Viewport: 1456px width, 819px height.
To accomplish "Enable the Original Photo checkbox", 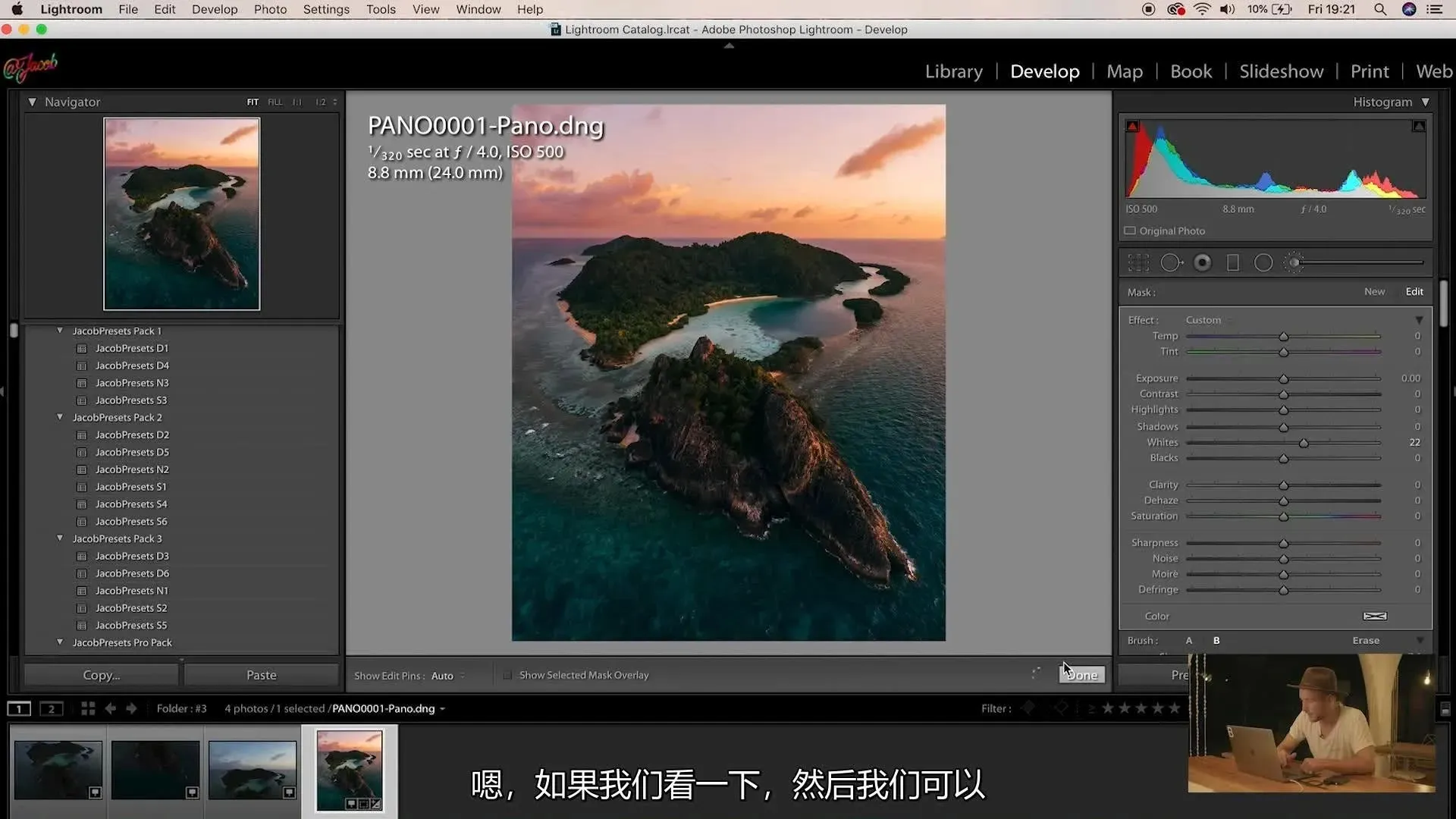I will tap(1130, 231).
